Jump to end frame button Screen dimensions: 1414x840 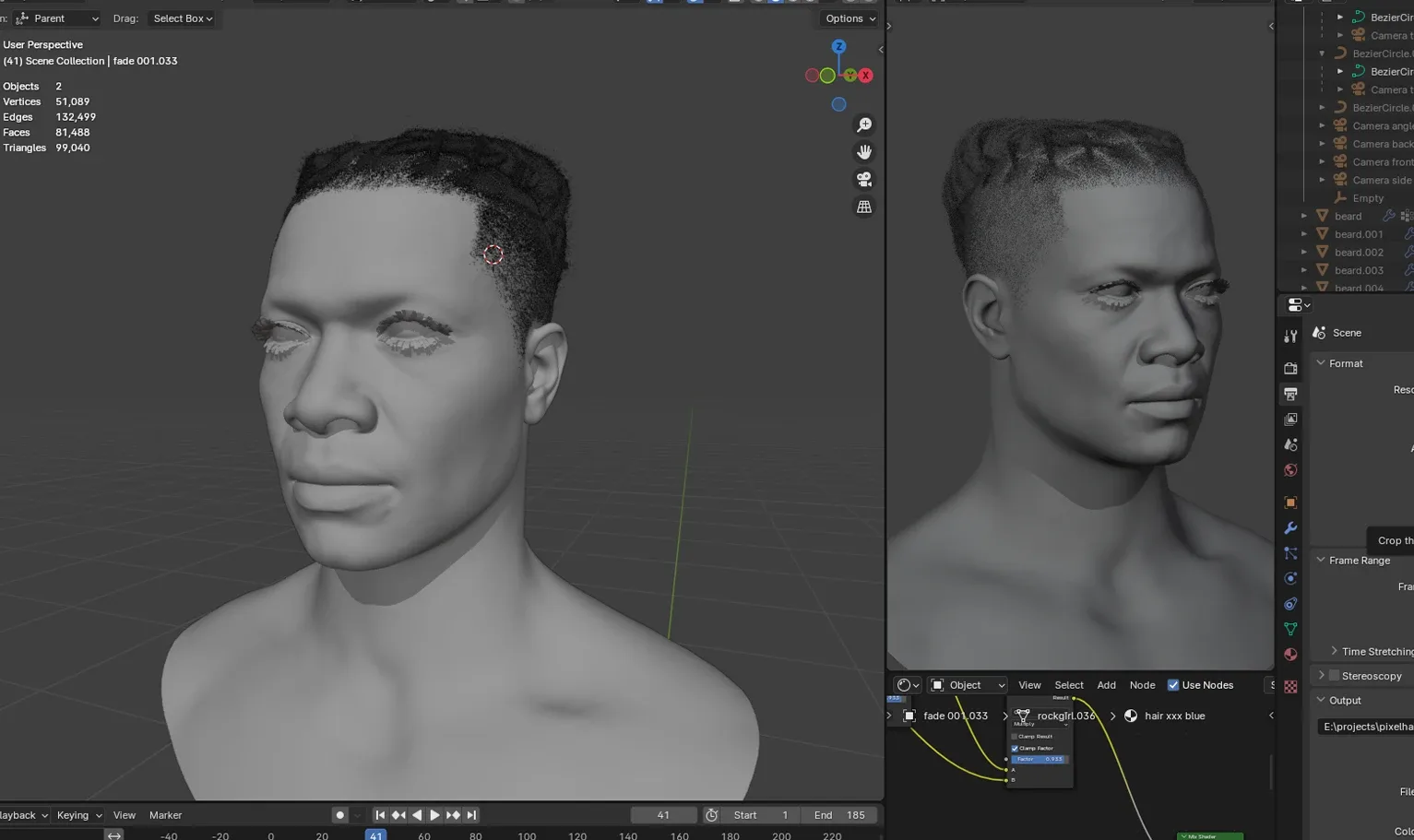(x=471, y=815)
